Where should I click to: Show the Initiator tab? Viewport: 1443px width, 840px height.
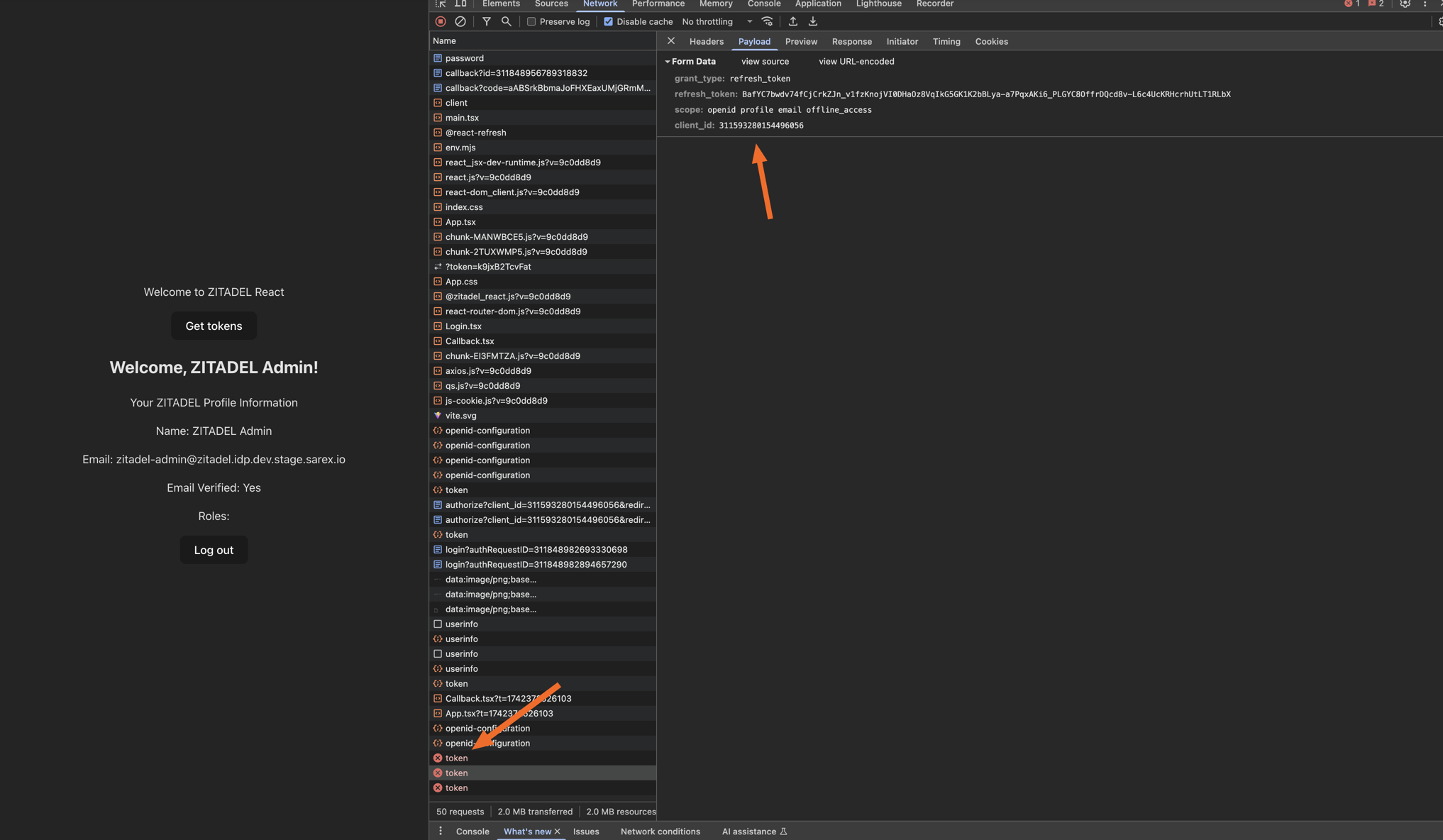click(x=902, y=41)
